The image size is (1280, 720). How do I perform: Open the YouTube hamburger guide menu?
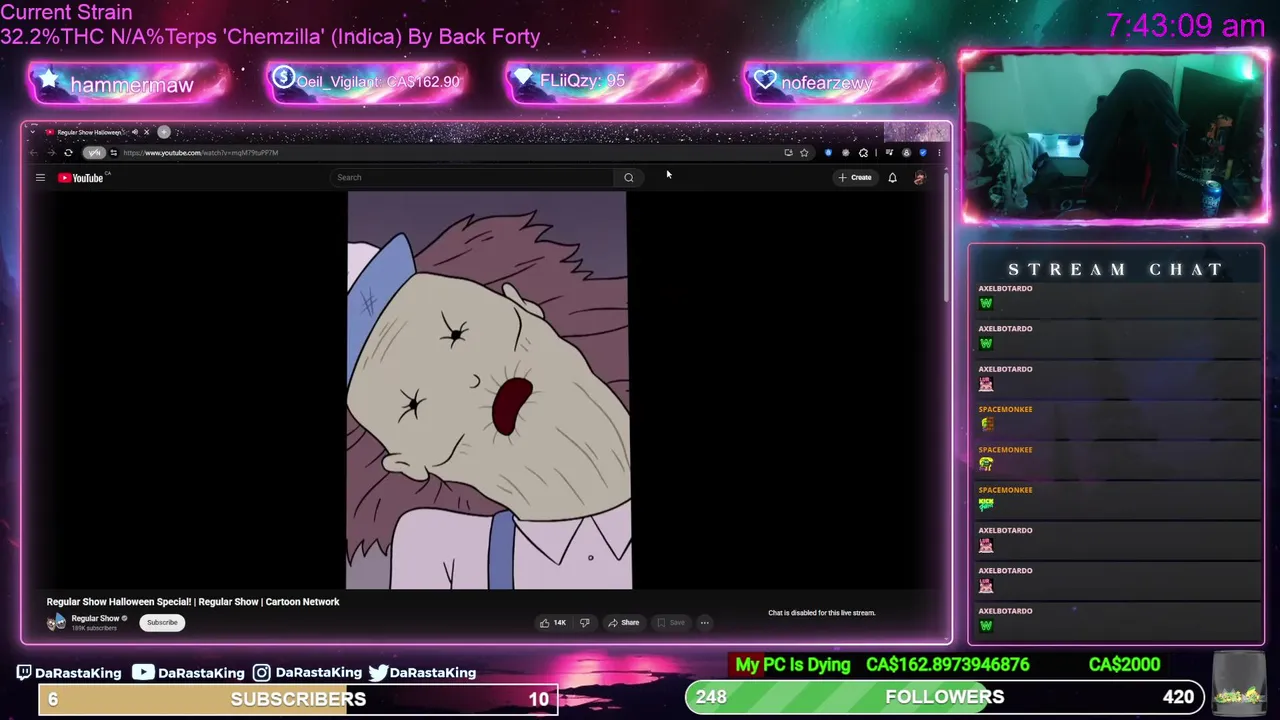[x=40, y=177]
